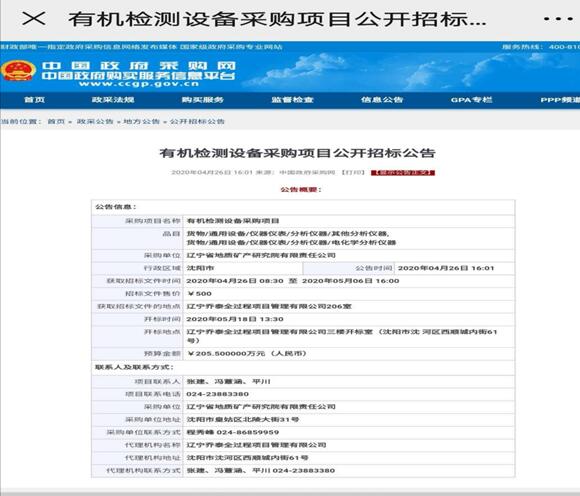Click the 公开招标公告 breadcrumb link

197,121
